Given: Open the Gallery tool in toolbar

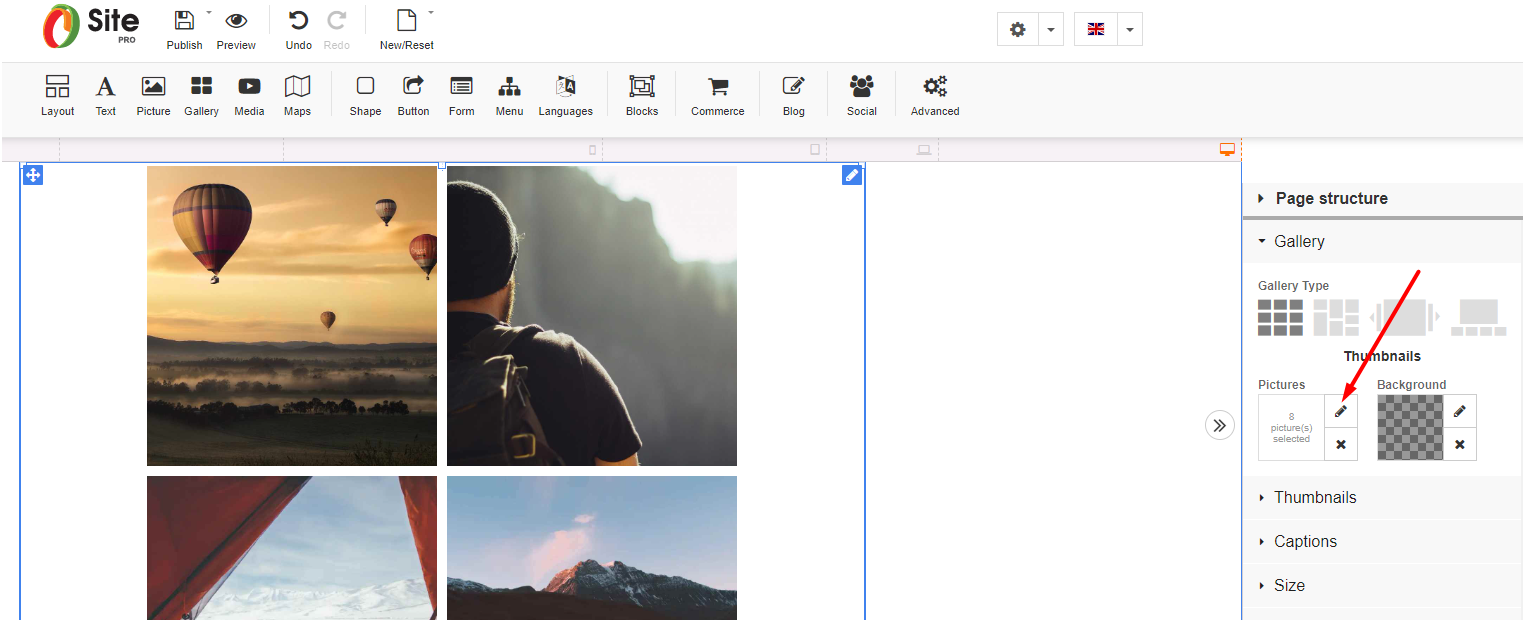Looking at the screenshot, I should coord(201,96).
